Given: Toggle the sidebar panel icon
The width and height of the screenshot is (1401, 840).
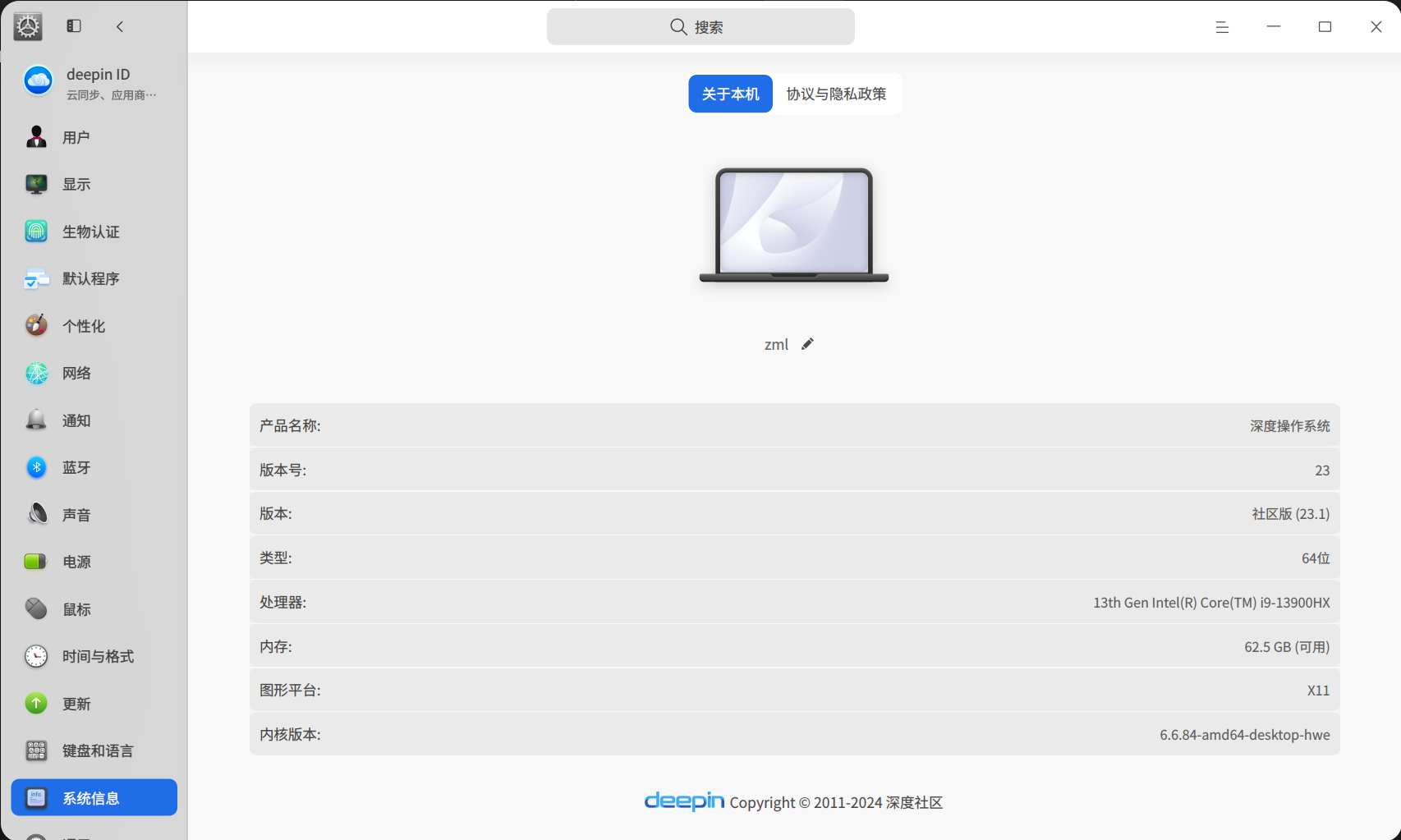Looking at the screenshot, I should point(74,26).
